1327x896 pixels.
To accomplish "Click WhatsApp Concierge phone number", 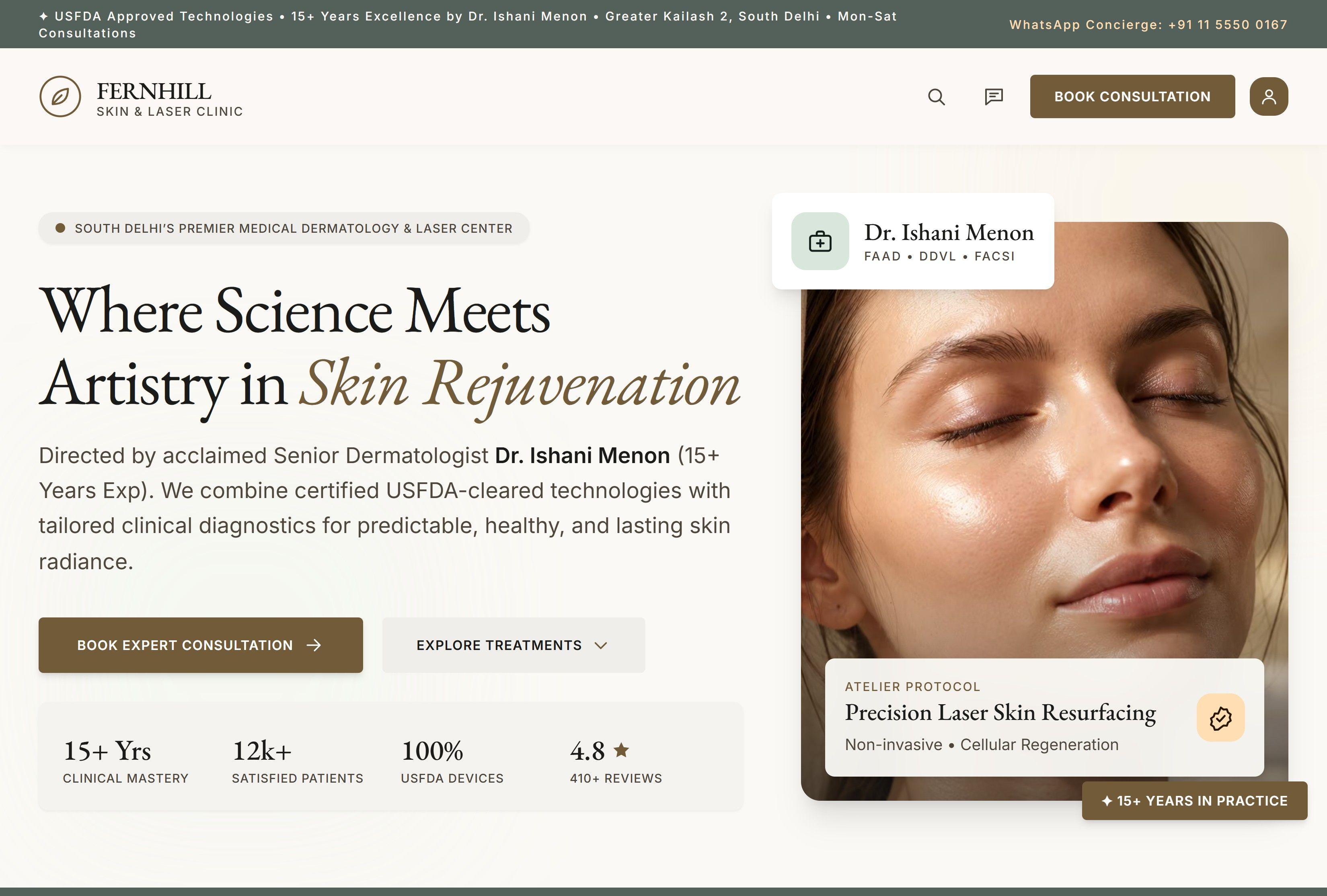I will [x=1228, y=25].
